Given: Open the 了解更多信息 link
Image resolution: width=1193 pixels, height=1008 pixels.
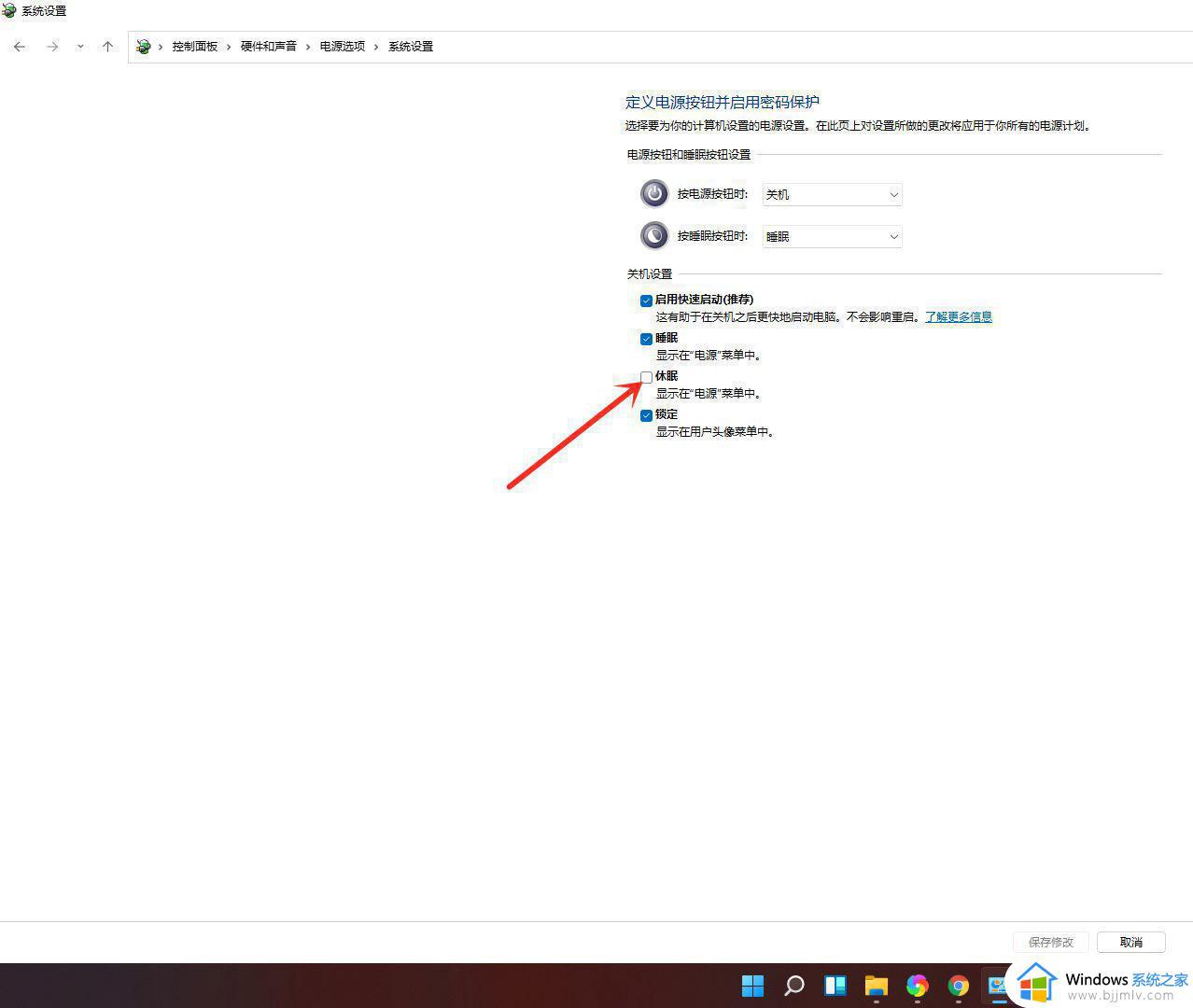Looking at the screenshot, I should (958, 317).
